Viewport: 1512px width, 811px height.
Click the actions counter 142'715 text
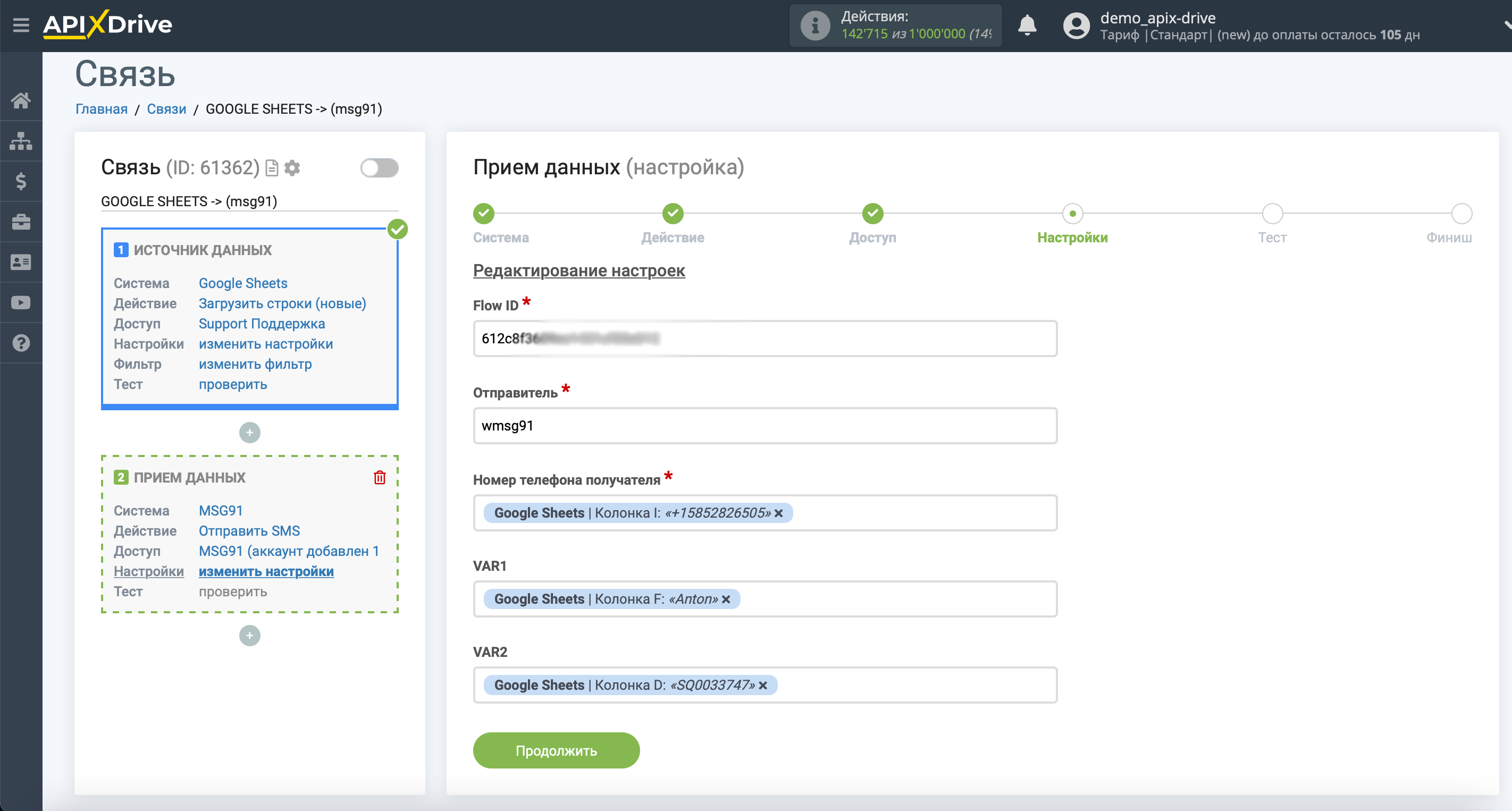864,34
